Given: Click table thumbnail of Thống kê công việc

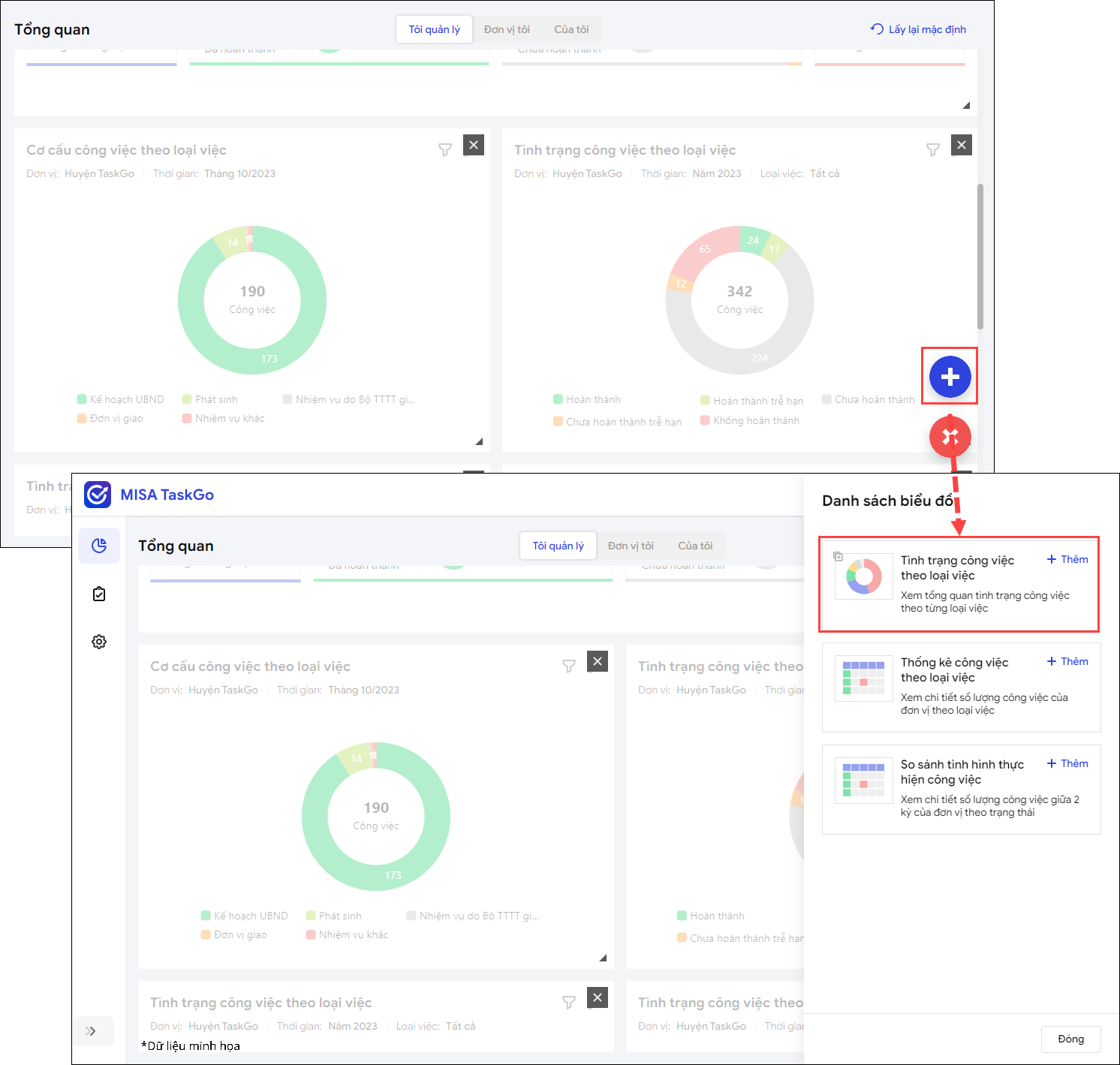Looking at the screenshot, I should [863, 678].
